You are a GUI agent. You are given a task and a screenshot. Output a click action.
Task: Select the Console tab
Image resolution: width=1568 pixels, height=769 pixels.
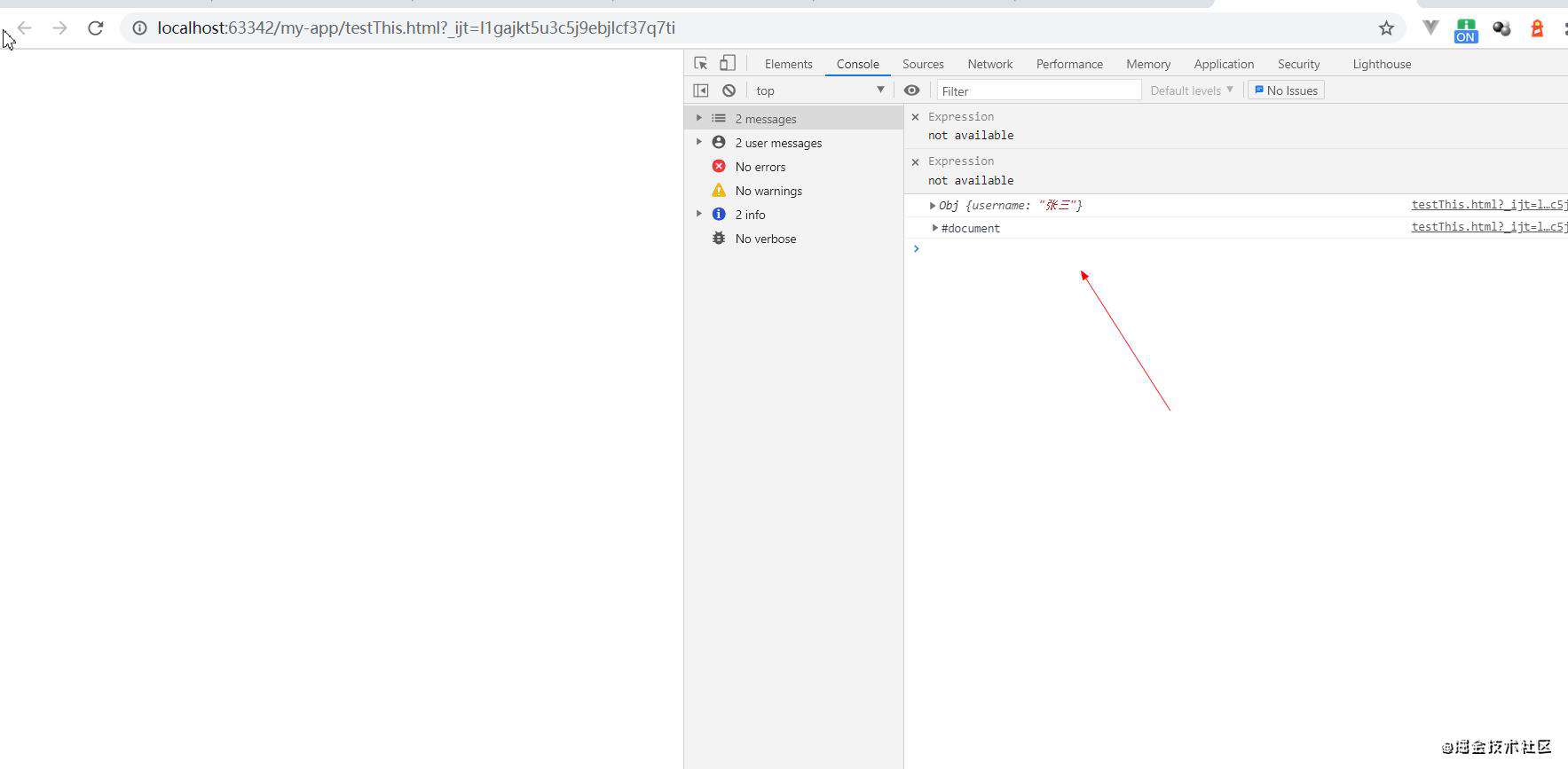[857, 64]
